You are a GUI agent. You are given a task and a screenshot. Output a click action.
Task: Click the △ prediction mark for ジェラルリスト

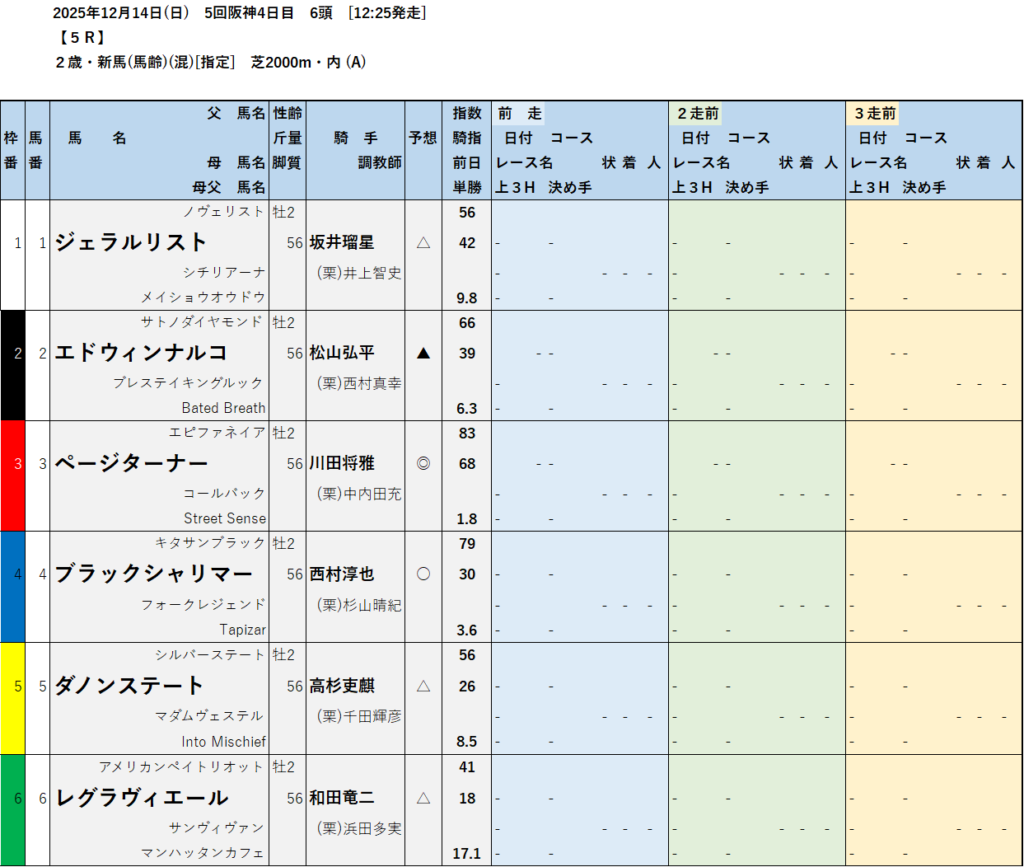pos(423,242)
